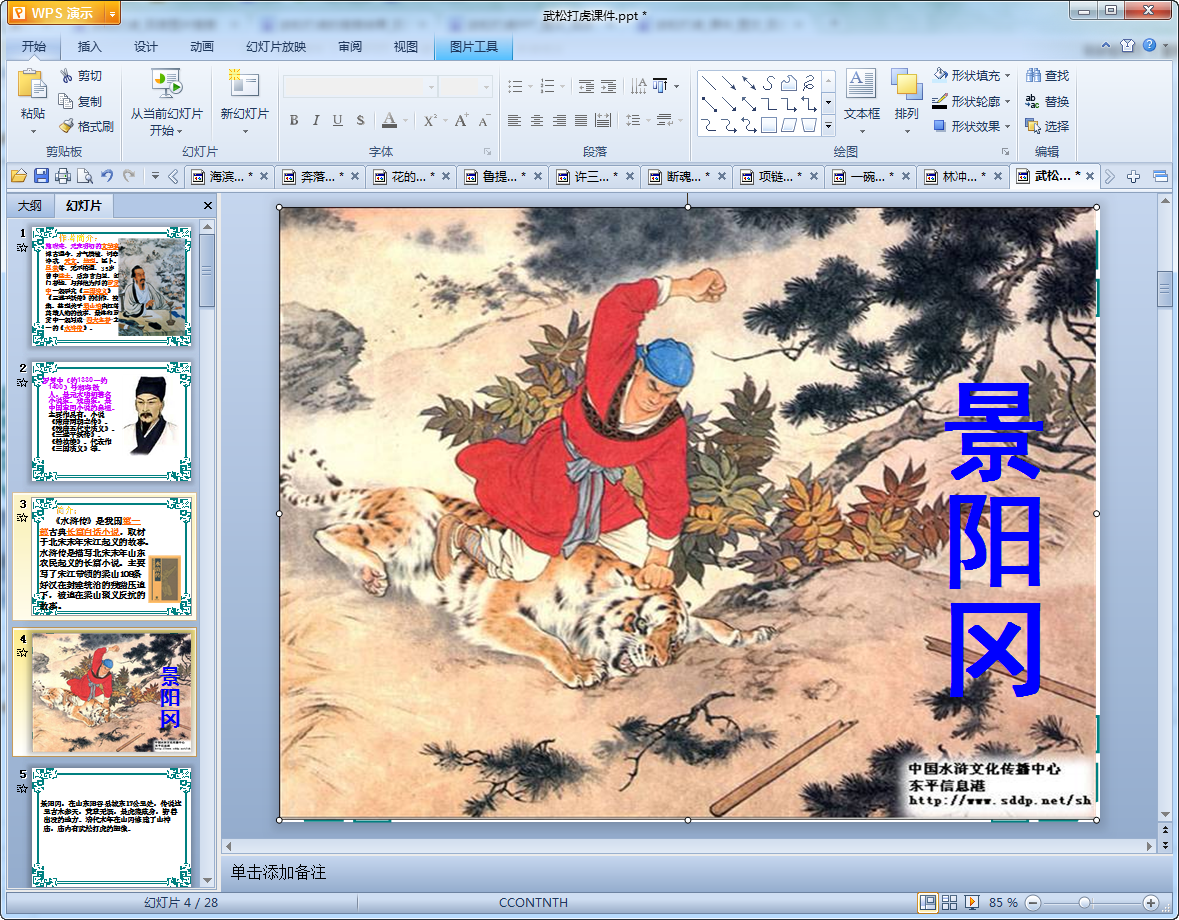Toggle Bold formatting
The width and height of the screenshot is (1179, 920).
click(294, 120)
